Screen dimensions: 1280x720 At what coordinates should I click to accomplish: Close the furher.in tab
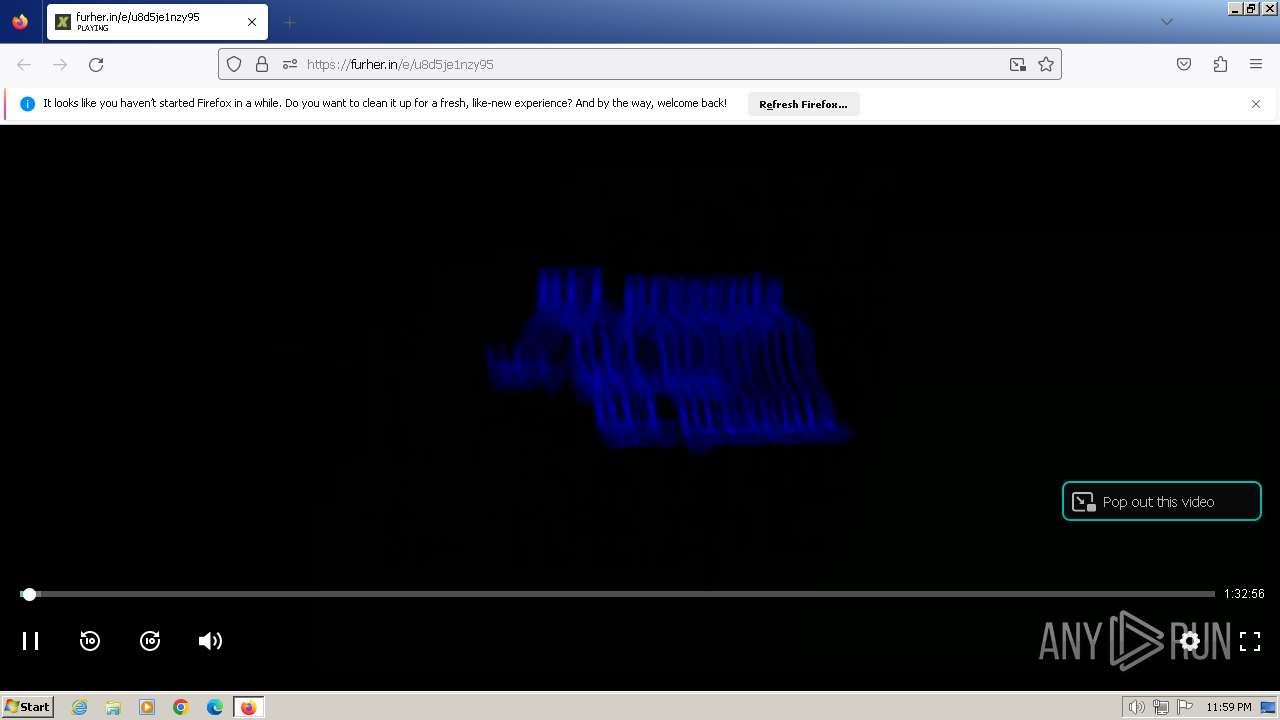[x=252, y=22]
